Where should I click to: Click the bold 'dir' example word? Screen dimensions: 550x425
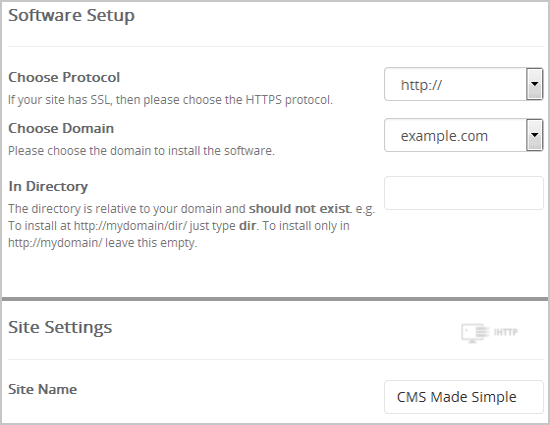[247, 225]
